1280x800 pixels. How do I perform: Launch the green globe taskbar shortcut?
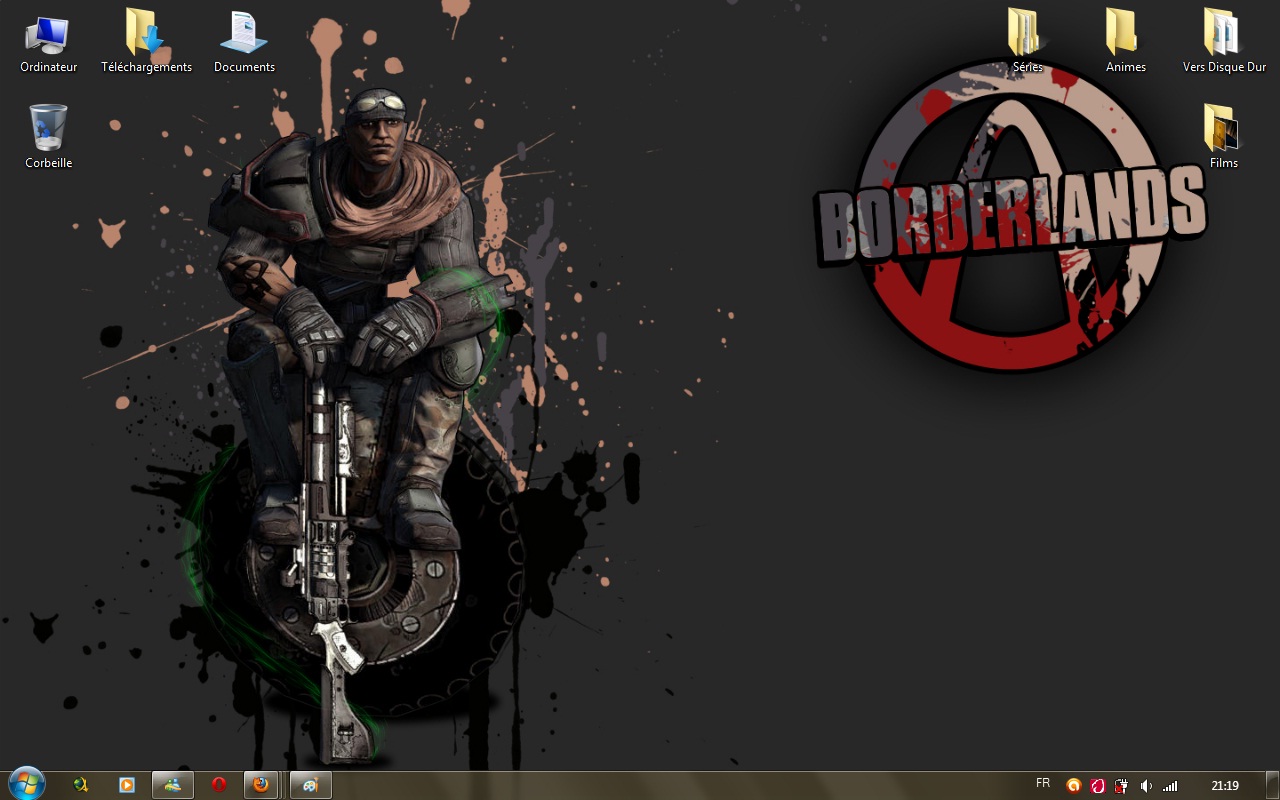pyautogui.click(x=81, y=785)
